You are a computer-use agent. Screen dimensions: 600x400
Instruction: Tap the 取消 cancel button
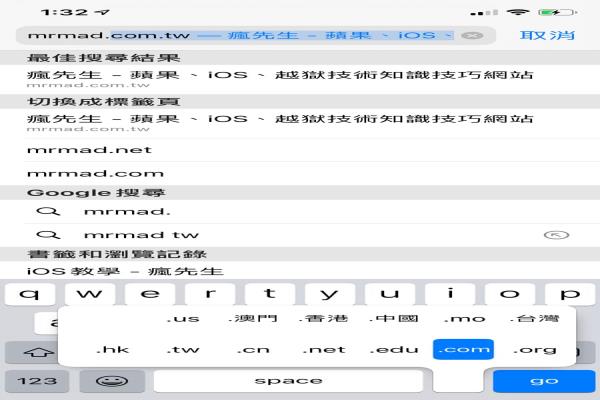(547, 35)
